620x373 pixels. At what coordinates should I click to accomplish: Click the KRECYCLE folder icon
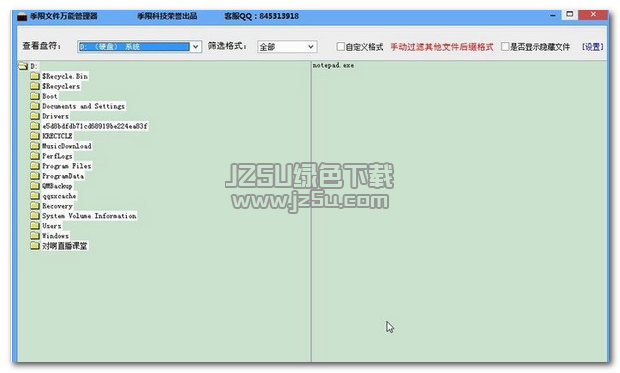pos(35,136)
